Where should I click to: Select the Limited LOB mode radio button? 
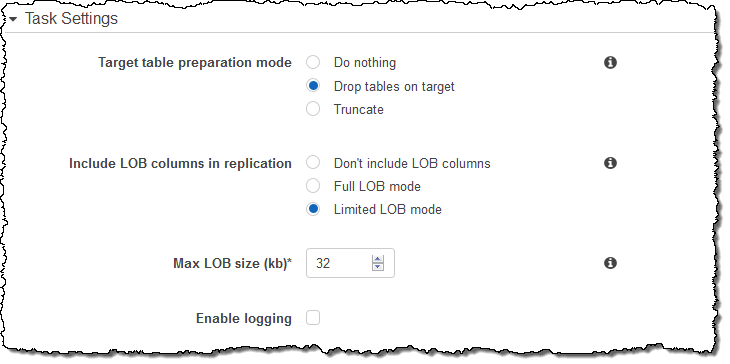(313, 209)
